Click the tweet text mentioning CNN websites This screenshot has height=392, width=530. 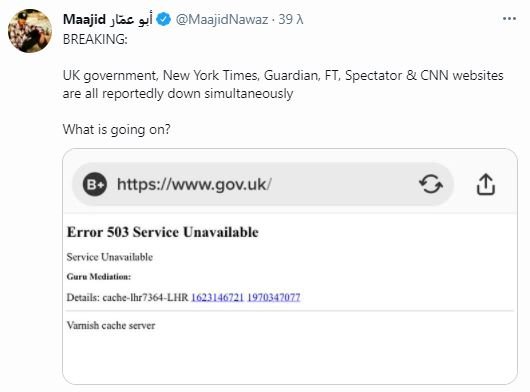click(x=283, y=84)
